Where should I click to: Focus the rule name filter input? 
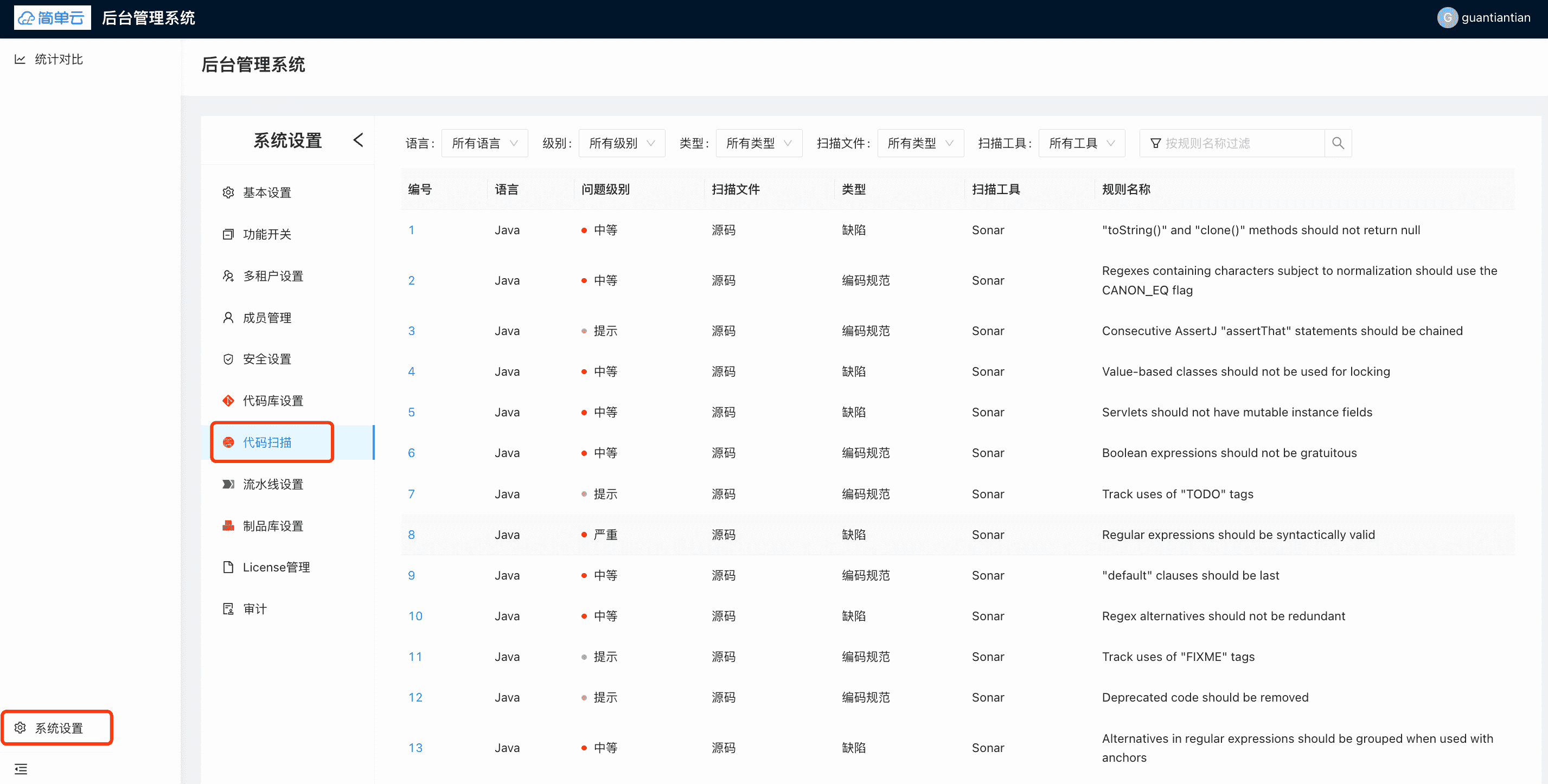pyautogui.click(x=1238, y=143)
